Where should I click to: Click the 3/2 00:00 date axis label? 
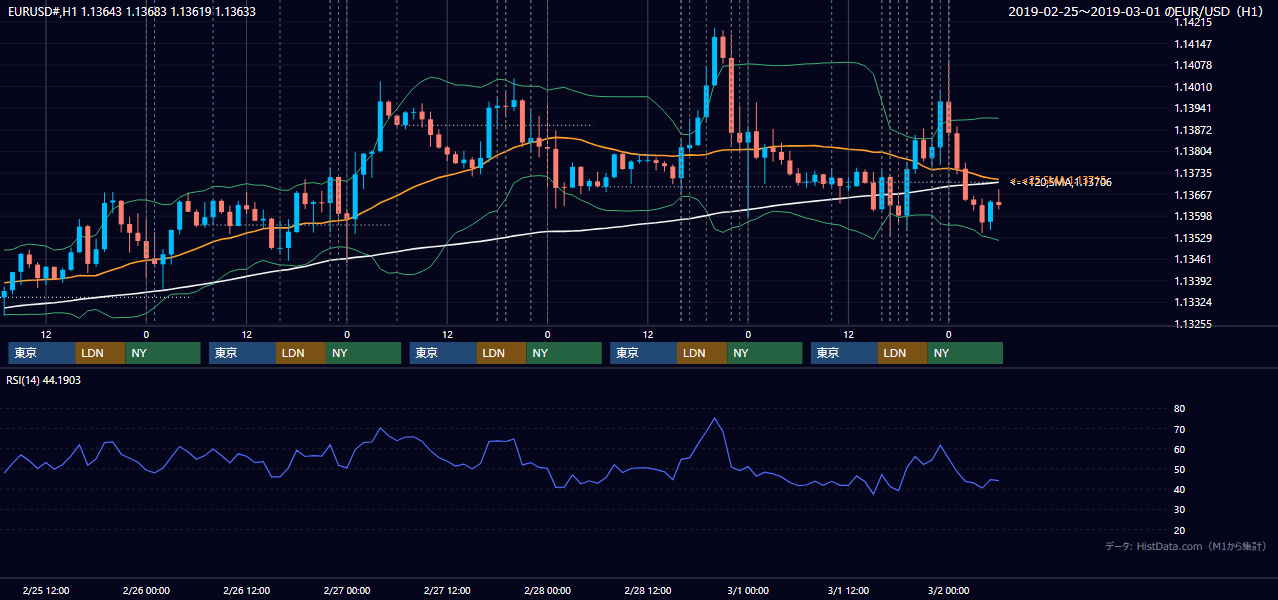[948, 590]
